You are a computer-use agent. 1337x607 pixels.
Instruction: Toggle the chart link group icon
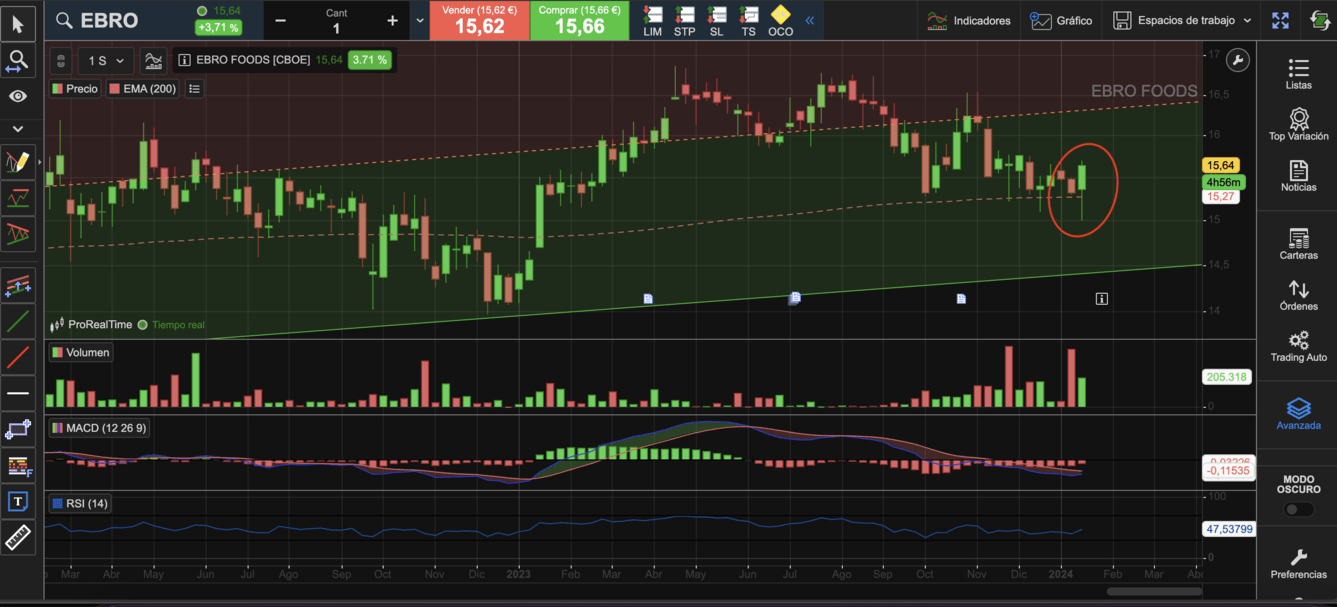[61, 61]
